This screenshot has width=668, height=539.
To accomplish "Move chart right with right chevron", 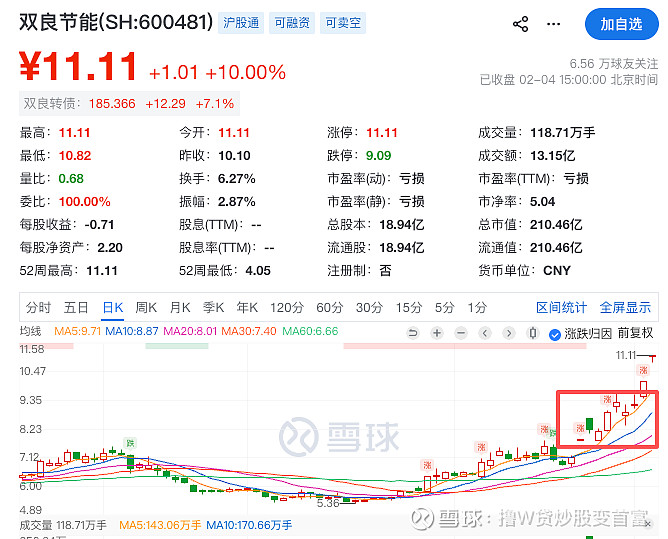I will coord(509,333).
